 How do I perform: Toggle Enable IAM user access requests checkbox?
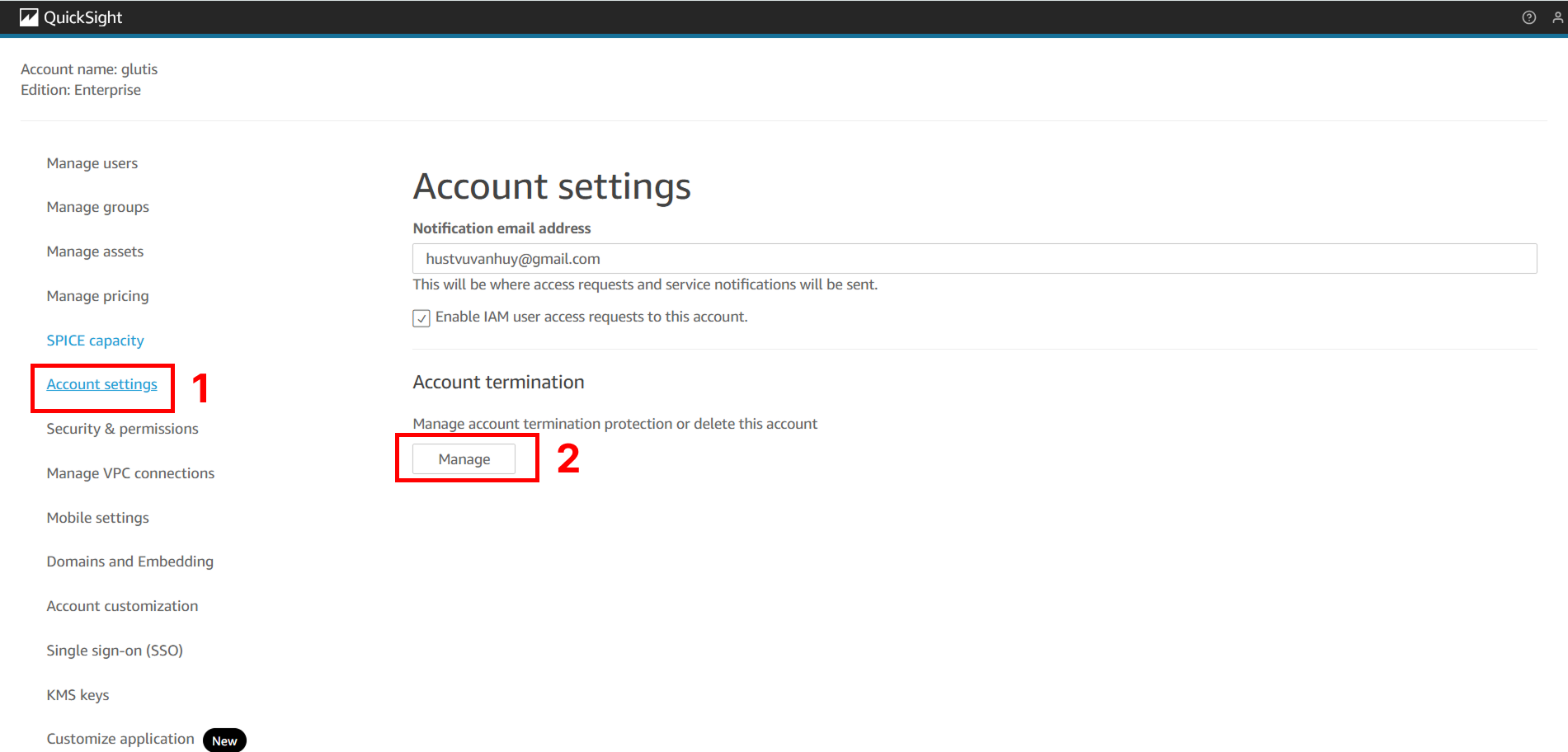coord(421,318)
